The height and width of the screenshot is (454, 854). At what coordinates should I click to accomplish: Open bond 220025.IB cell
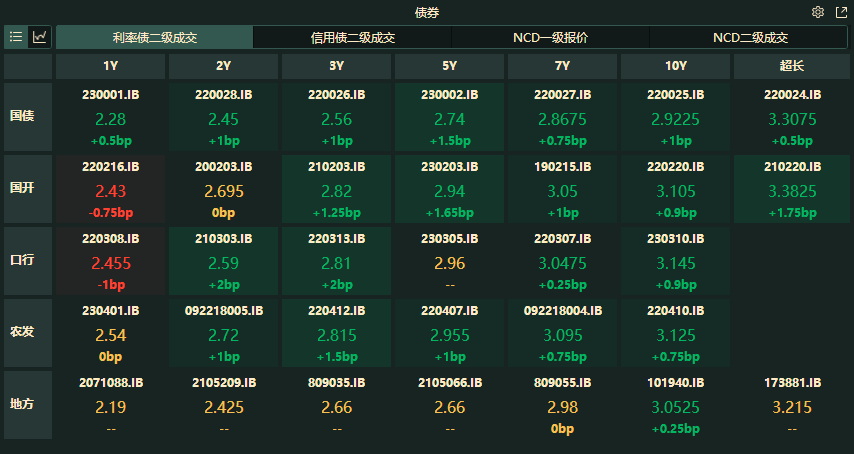[x=675, y=116]
